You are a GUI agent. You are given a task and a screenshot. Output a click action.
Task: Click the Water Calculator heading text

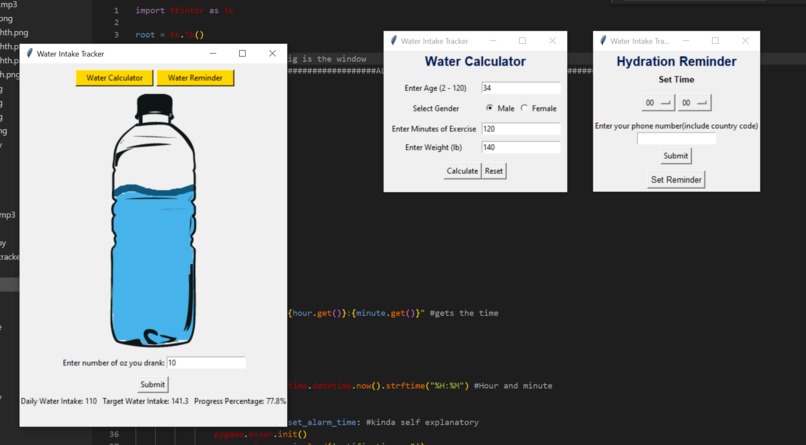coord(475,62)
